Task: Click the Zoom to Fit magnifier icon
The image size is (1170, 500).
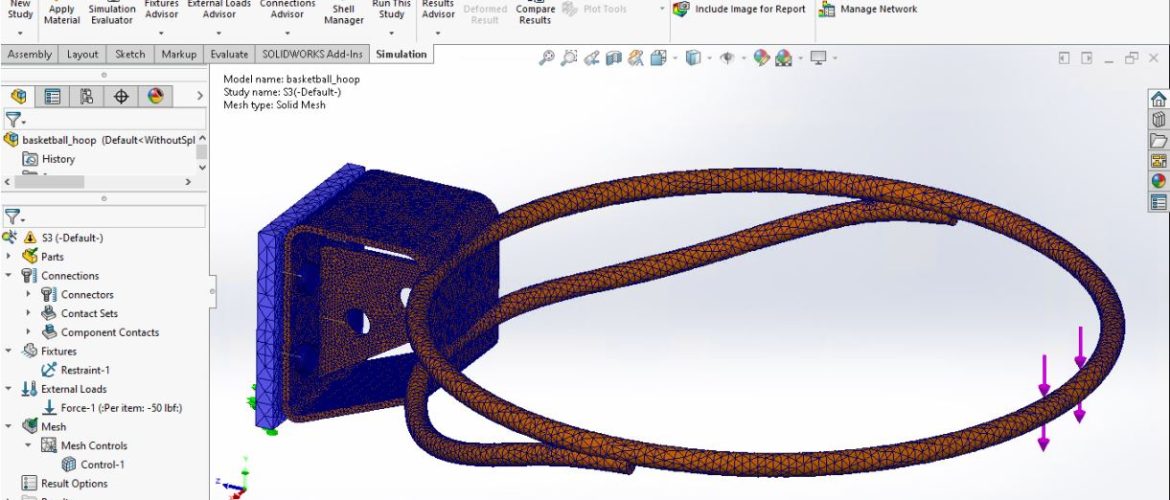Action: coord(547,59)
